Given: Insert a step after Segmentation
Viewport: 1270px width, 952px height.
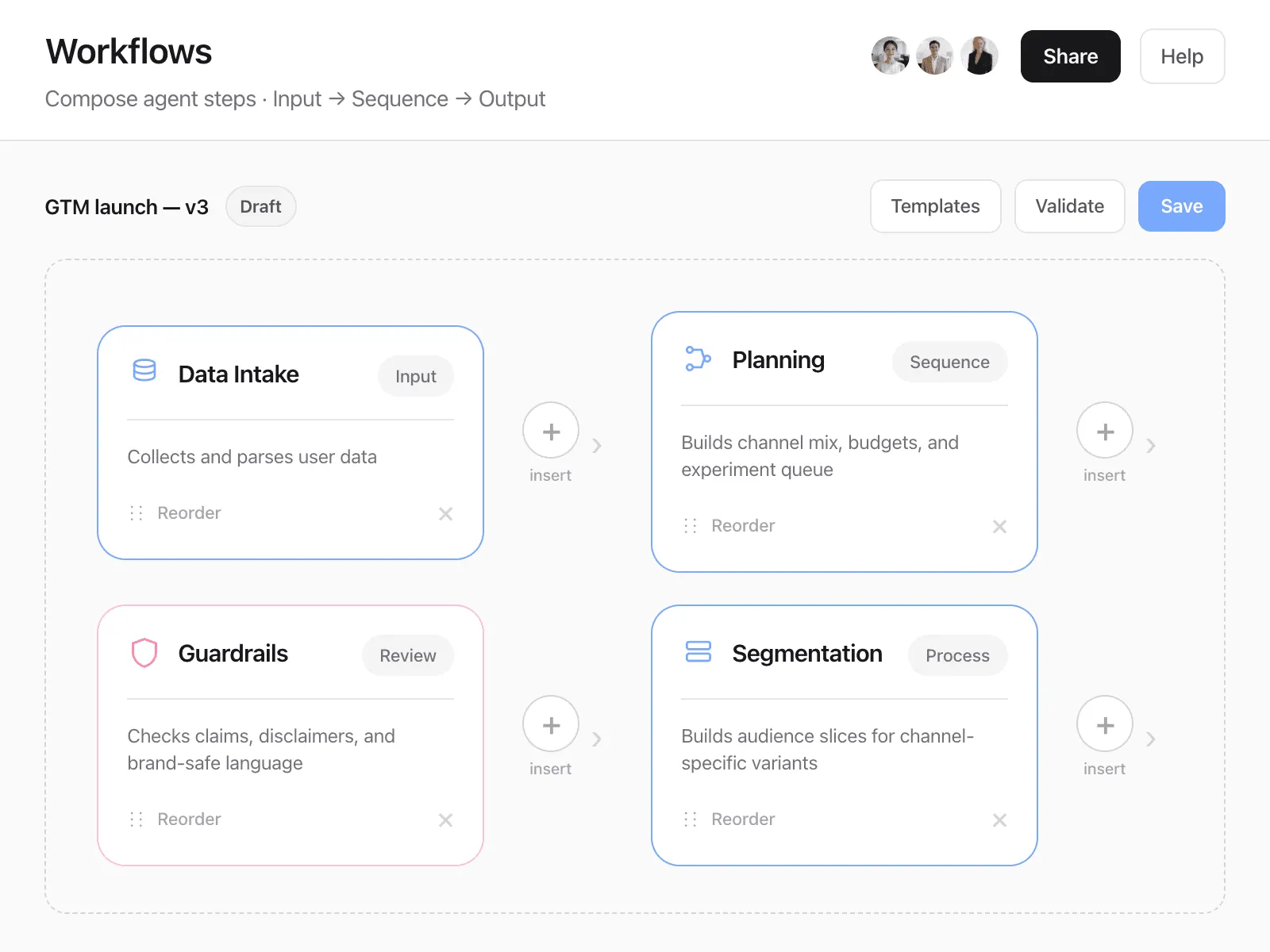Looking at the screenshot, I should pos(1105,724).
